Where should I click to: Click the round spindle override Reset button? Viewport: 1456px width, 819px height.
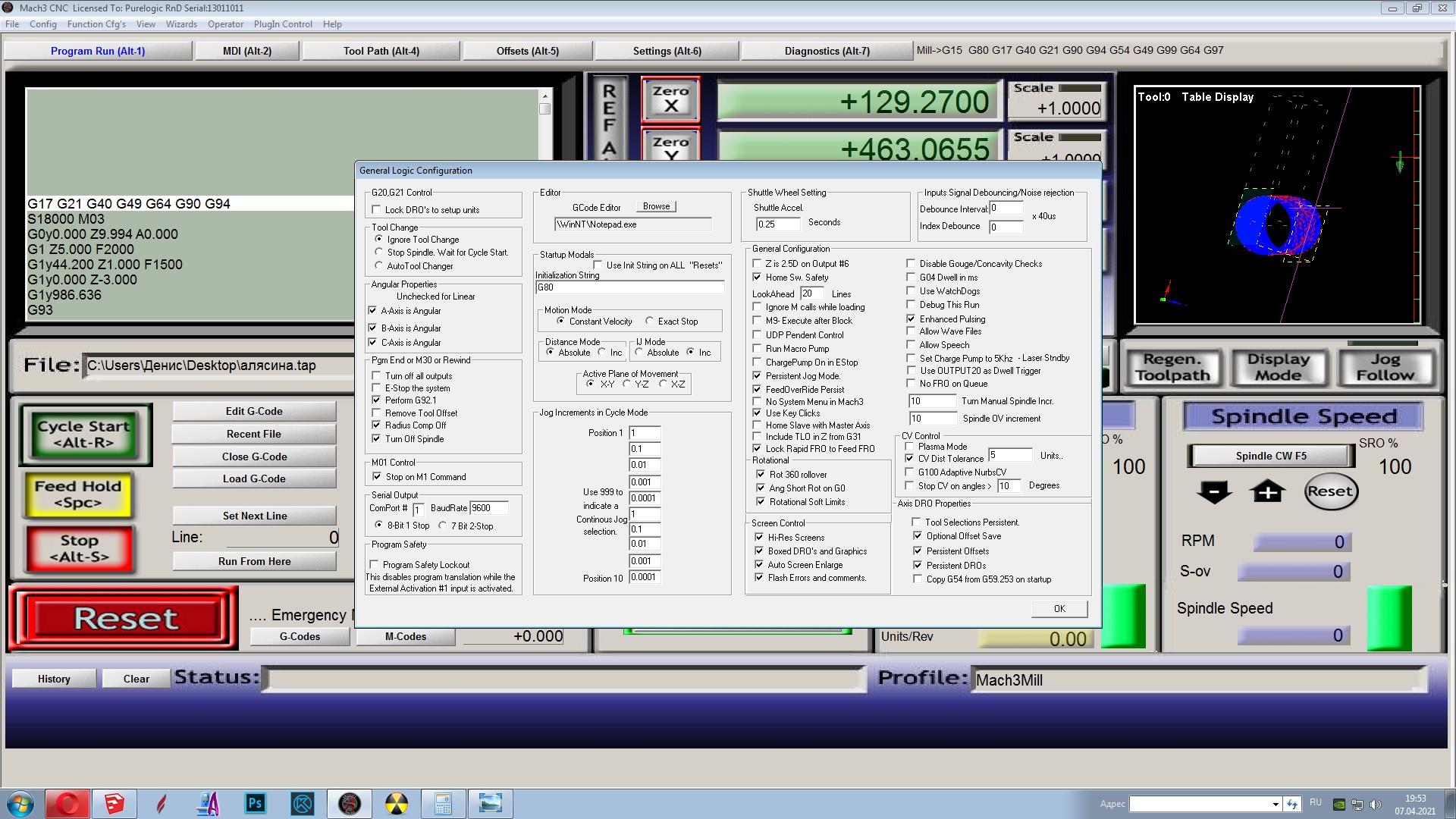pos(1331,491)
